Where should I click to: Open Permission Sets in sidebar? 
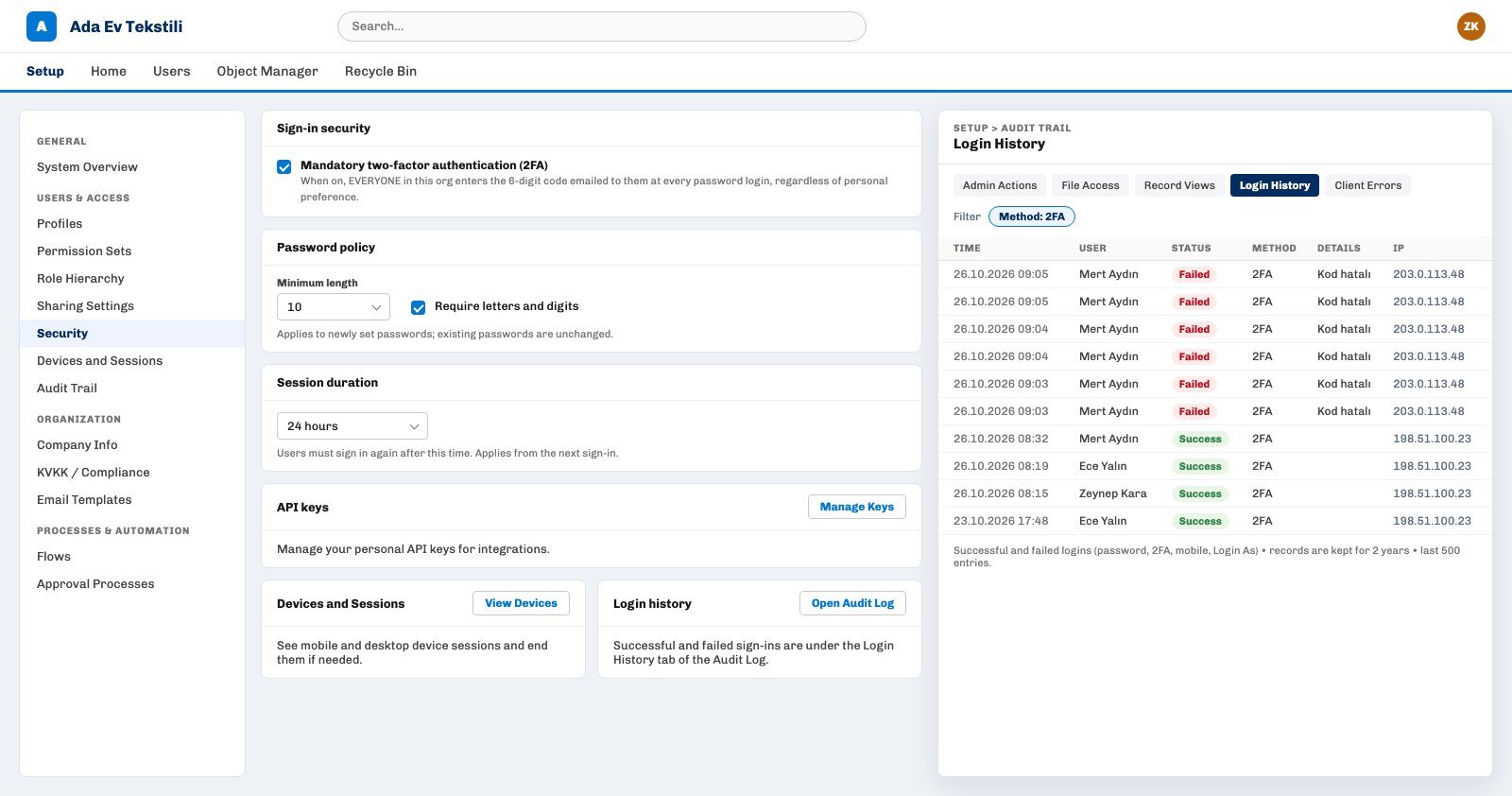tap(132, 251)
